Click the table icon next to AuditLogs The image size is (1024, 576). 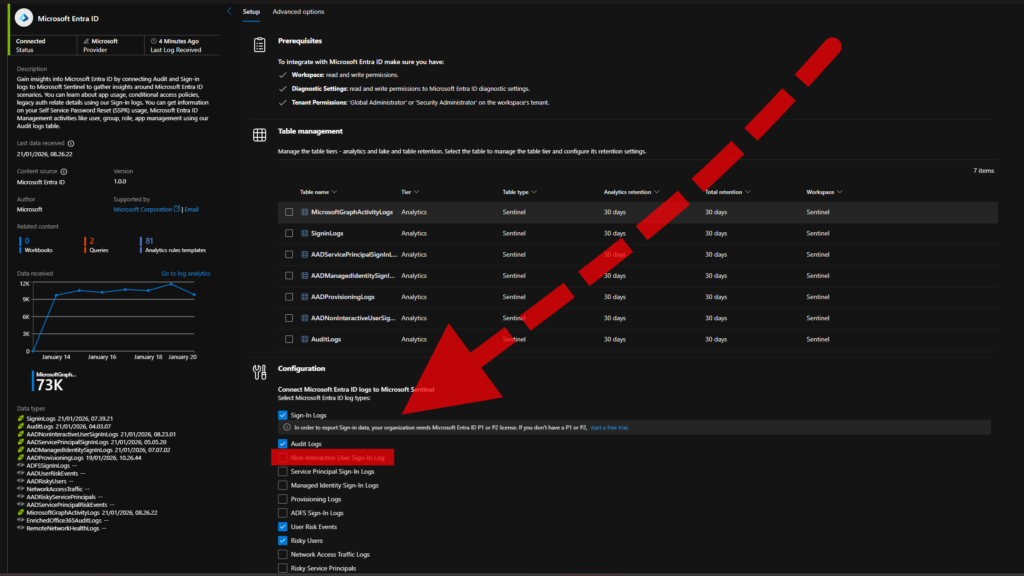(x=304, y=339)
